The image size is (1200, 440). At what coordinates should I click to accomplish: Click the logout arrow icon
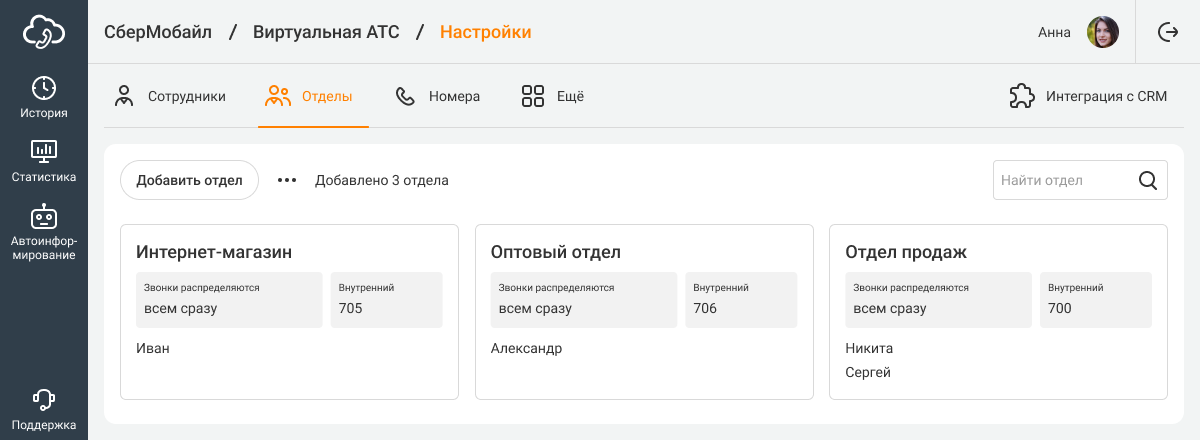(x=1167, y=32)
